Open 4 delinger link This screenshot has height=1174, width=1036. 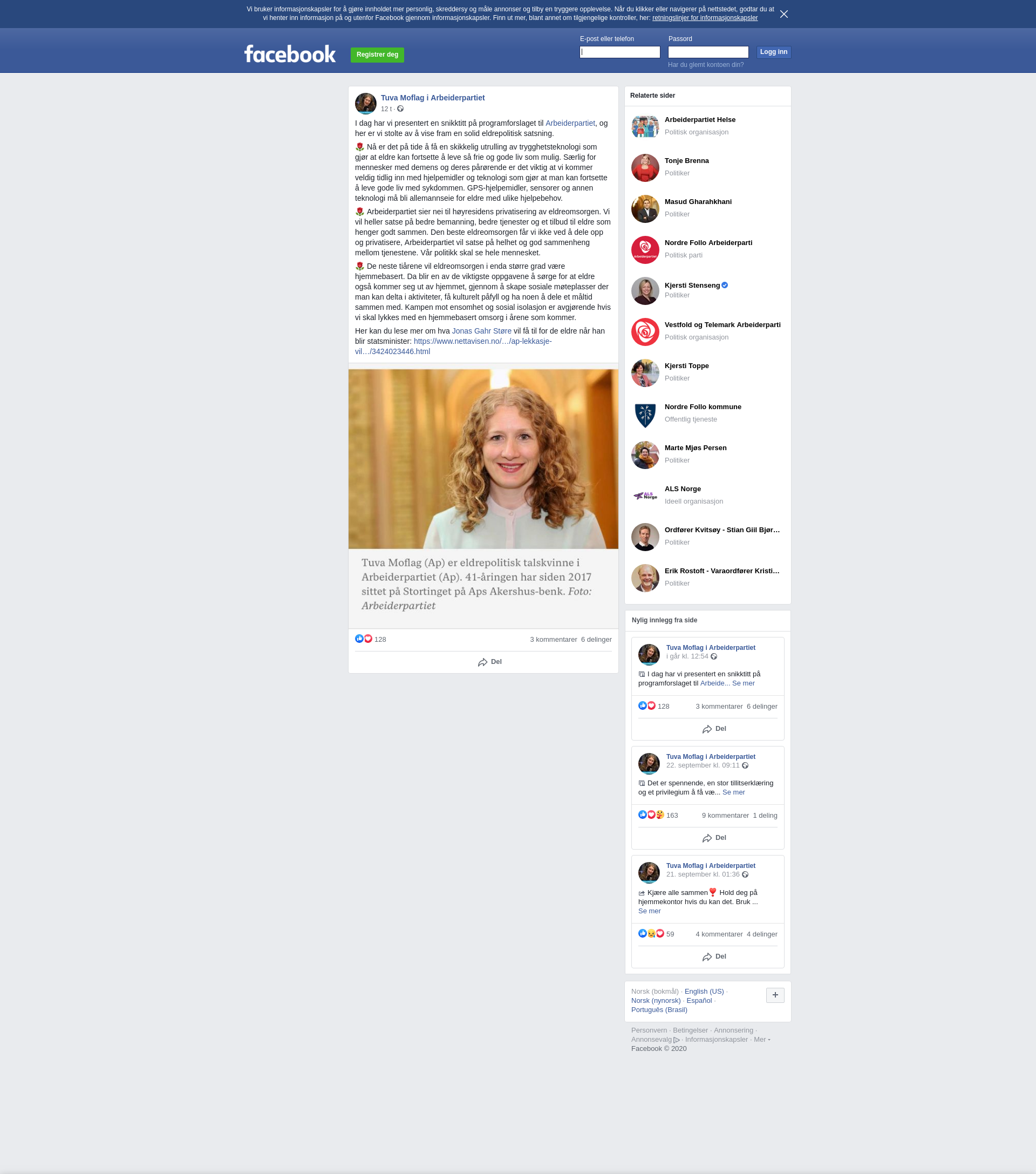761,934
